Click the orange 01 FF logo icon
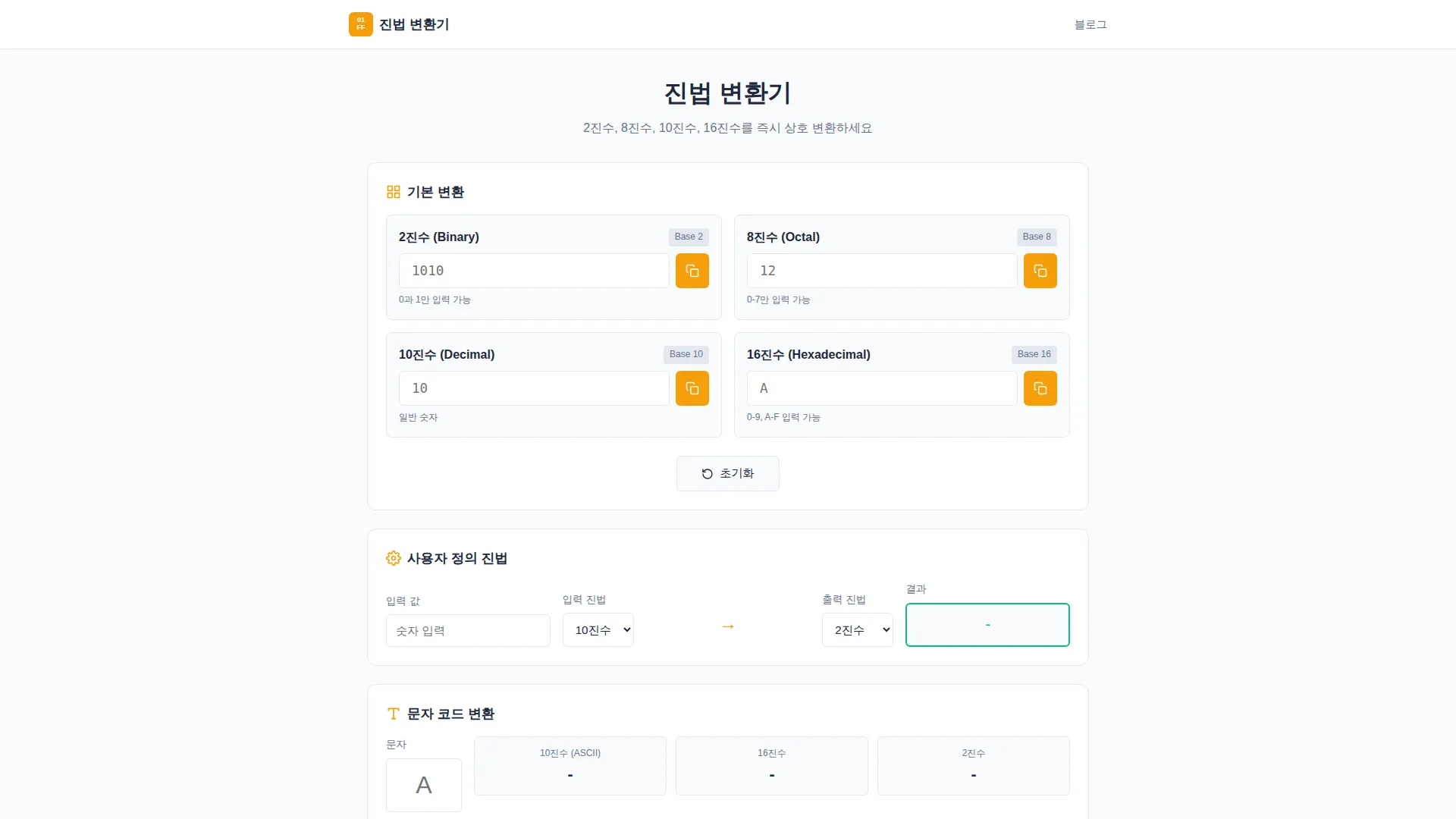The width and height of the screenshot is (1456, 819). pos(359,24)
